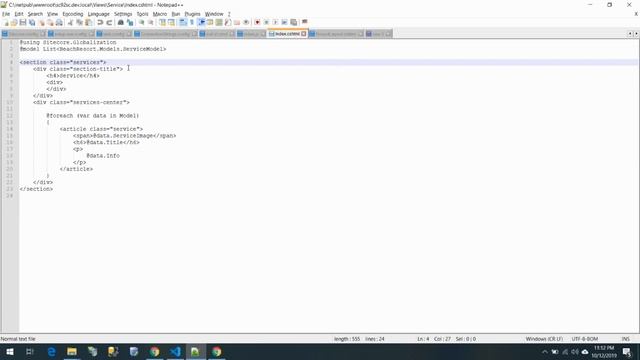Viewport: 640px width, 360px height.
Task: Click the New file toolbar icon
Action: (5, 22)
